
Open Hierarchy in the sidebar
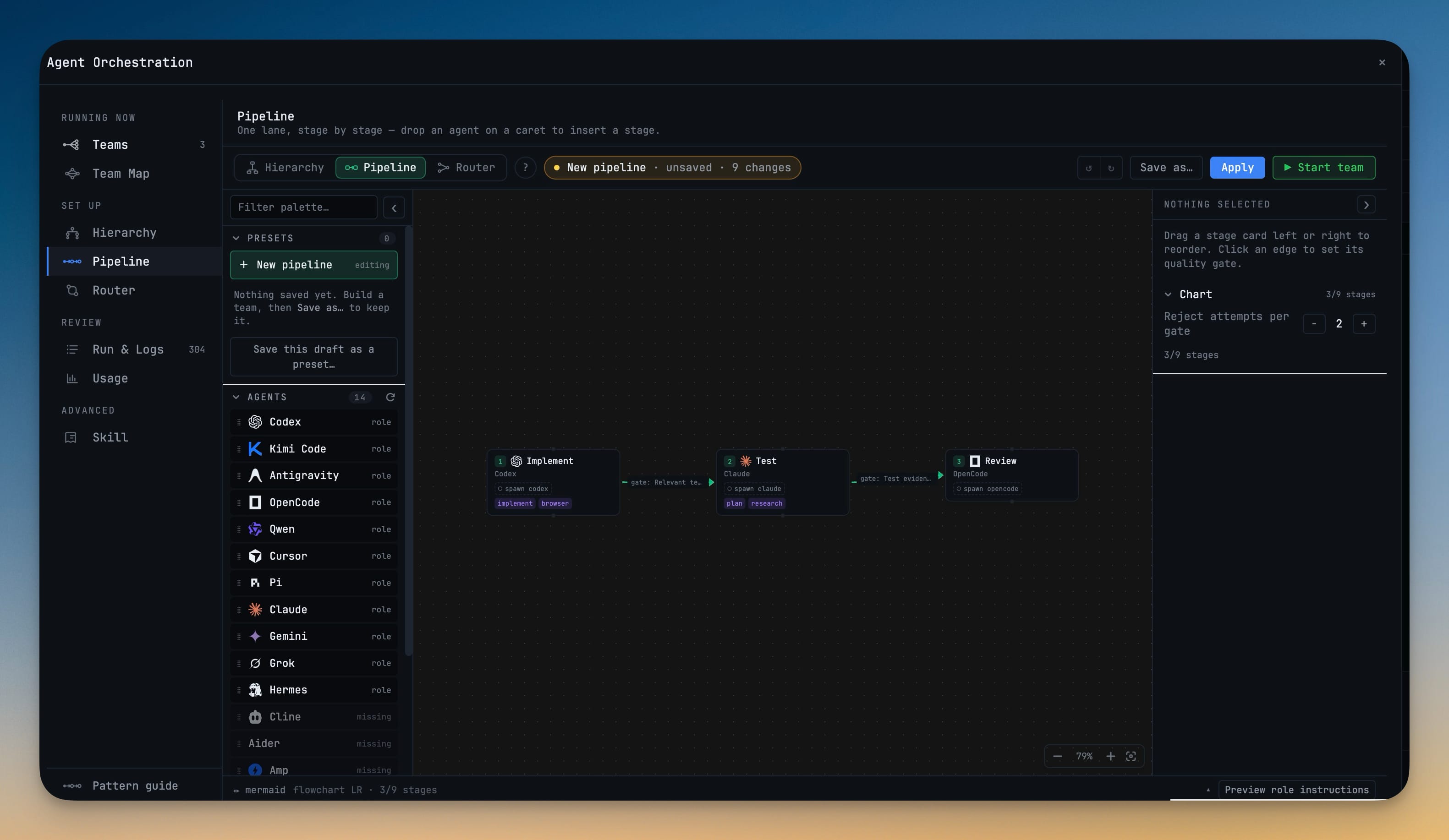click(135, 233)
